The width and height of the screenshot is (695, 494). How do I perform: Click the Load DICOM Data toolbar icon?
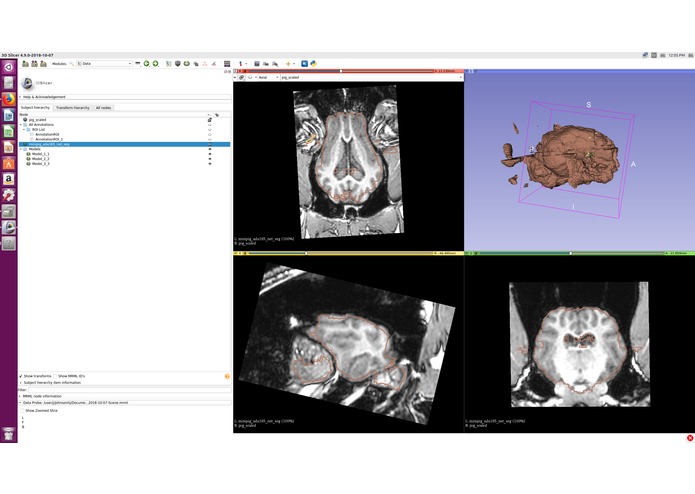click(34, 64)
